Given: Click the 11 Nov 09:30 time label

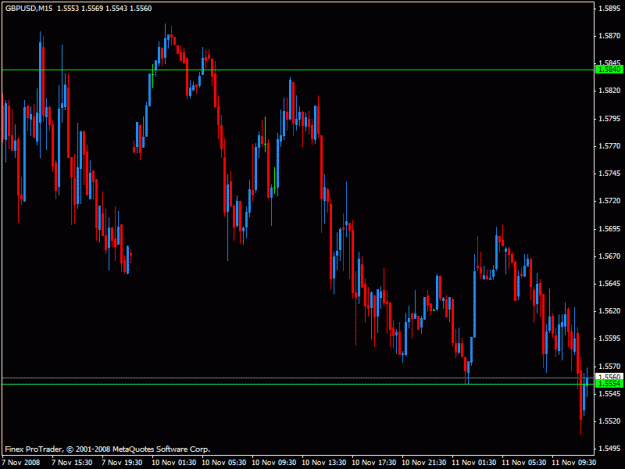Looking at the screenshot, I should [x=574, y=462].
